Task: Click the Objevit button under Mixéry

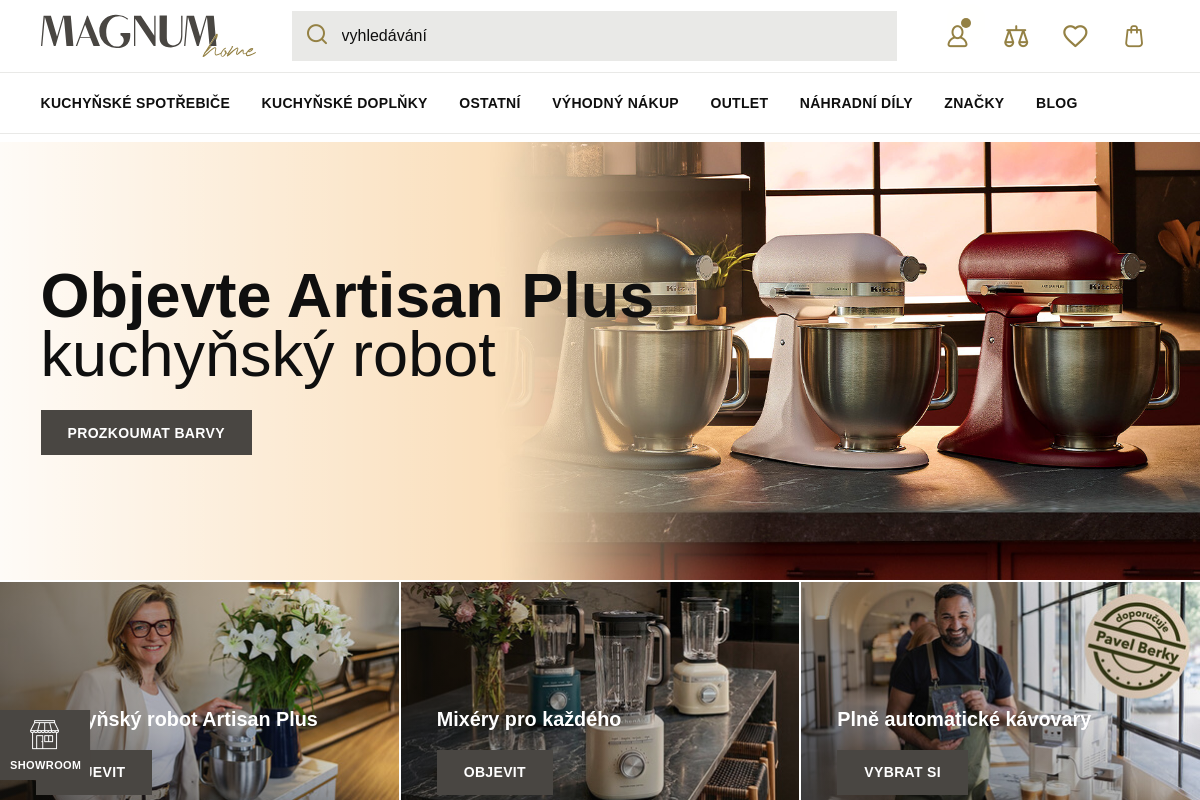Action: (494, 772)
